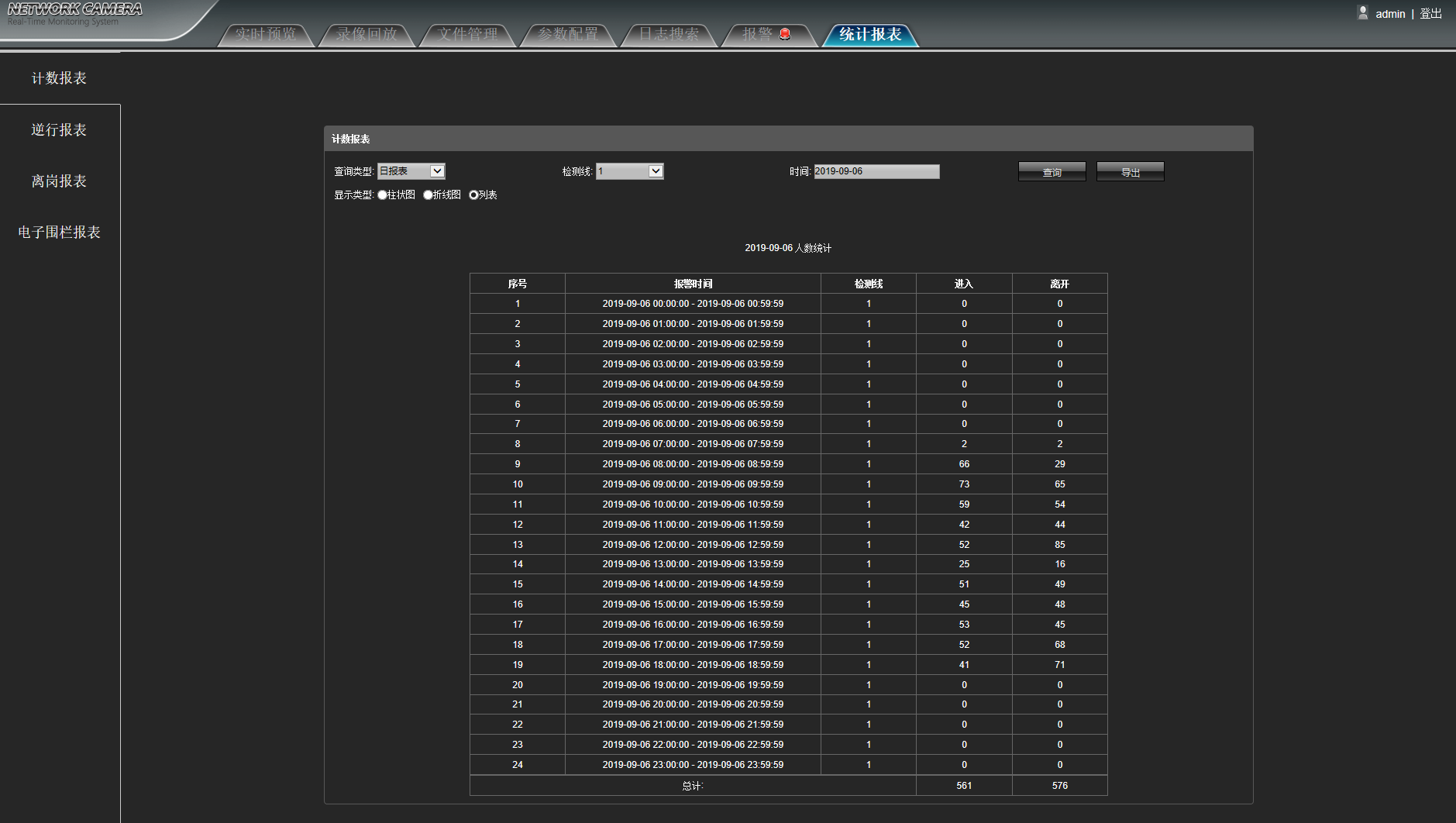Click the row 00:00:00 - 00:59:59 time cell
This screenshot has height=823, width=1456.
coord(693,304)
